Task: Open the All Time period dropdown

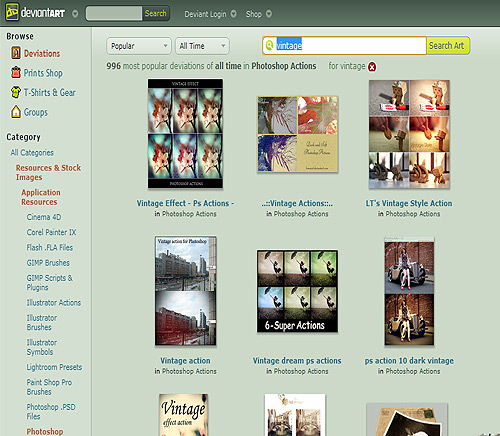Action: [x=202, y=46]
